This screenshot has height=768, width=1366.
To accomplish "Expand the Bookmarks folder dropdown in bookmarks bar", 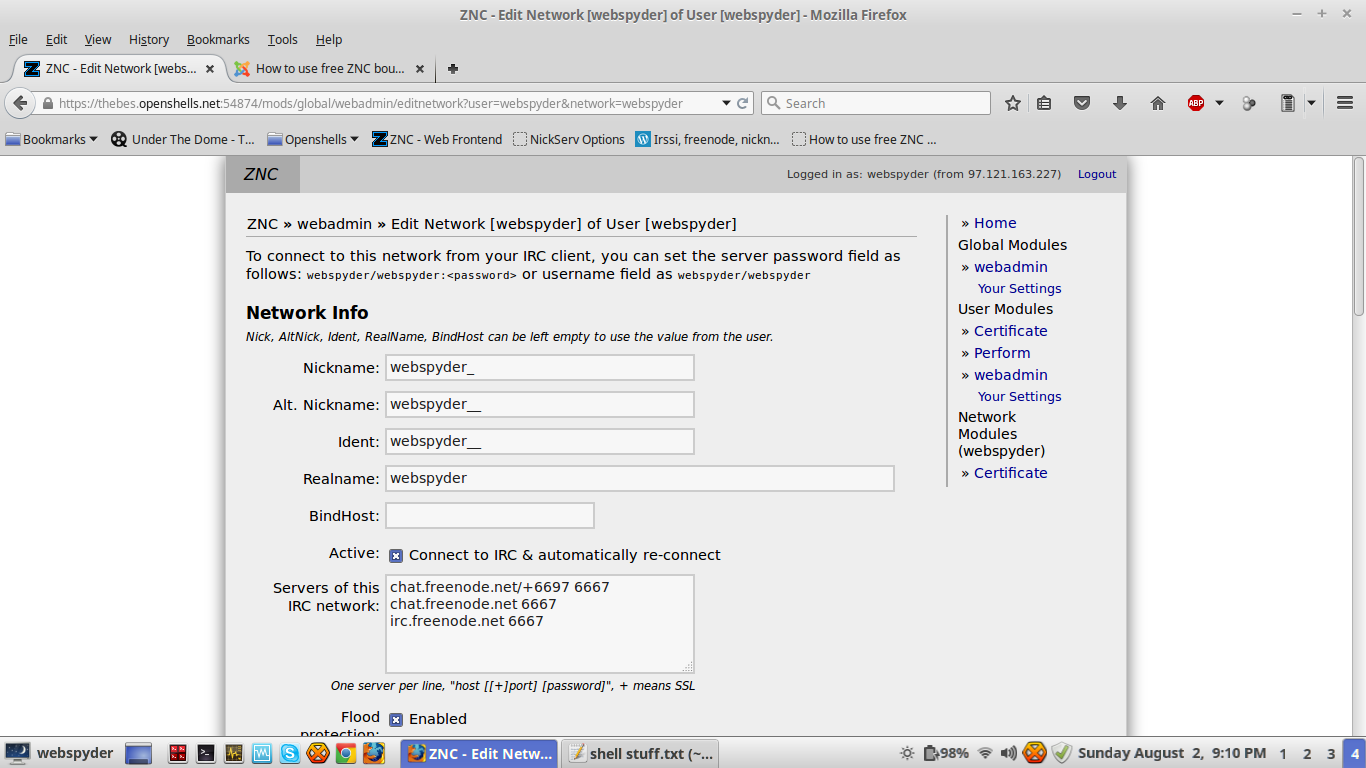I will [51, 139].
